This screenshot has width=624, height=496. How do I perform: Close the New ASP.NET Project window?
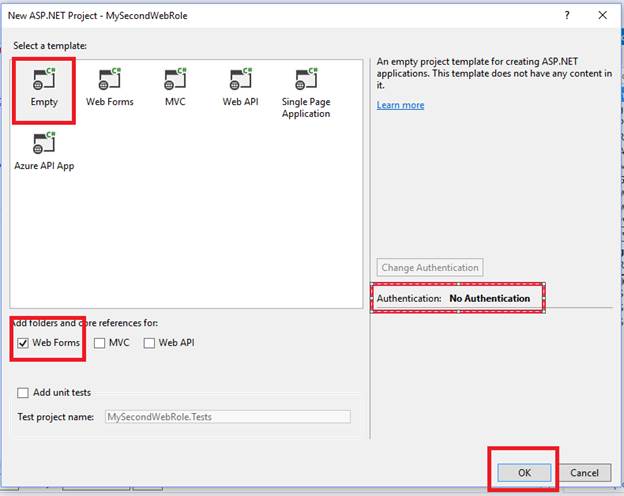pyautogui.click(x=603, y=15)
